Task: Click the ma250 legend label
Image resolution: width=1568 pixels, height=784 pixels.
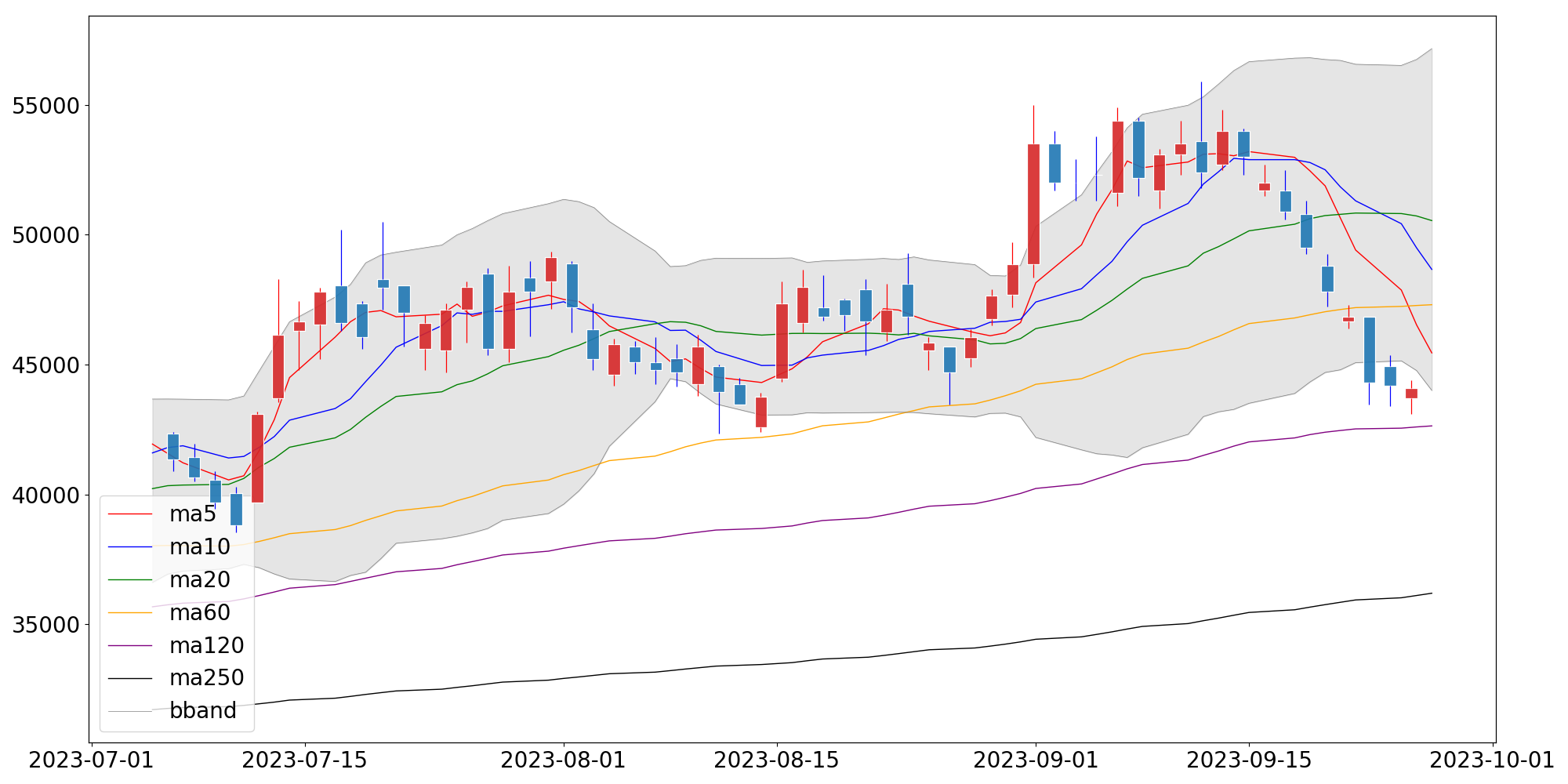Action: tap(207, 678)
